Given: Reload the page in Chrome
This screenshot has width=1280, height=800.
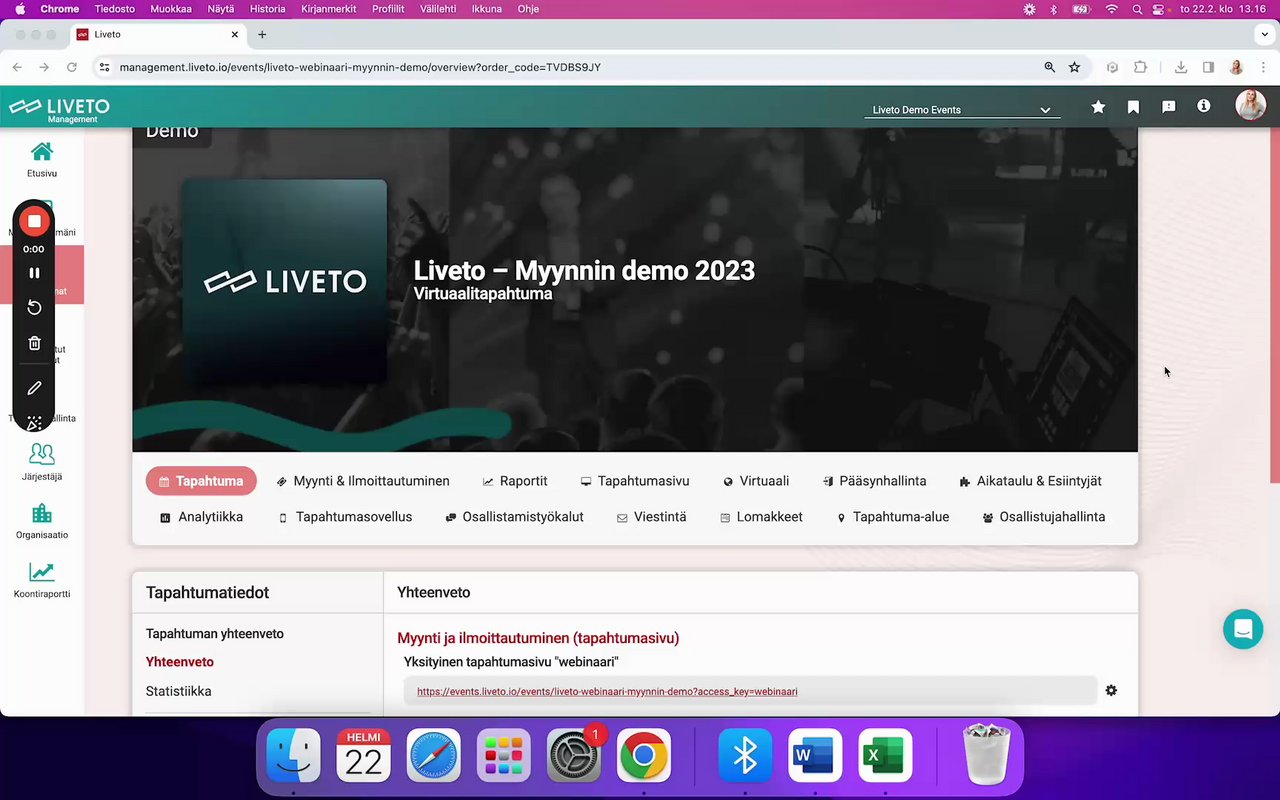Looking at the screenshot, I should pos(71,67).
